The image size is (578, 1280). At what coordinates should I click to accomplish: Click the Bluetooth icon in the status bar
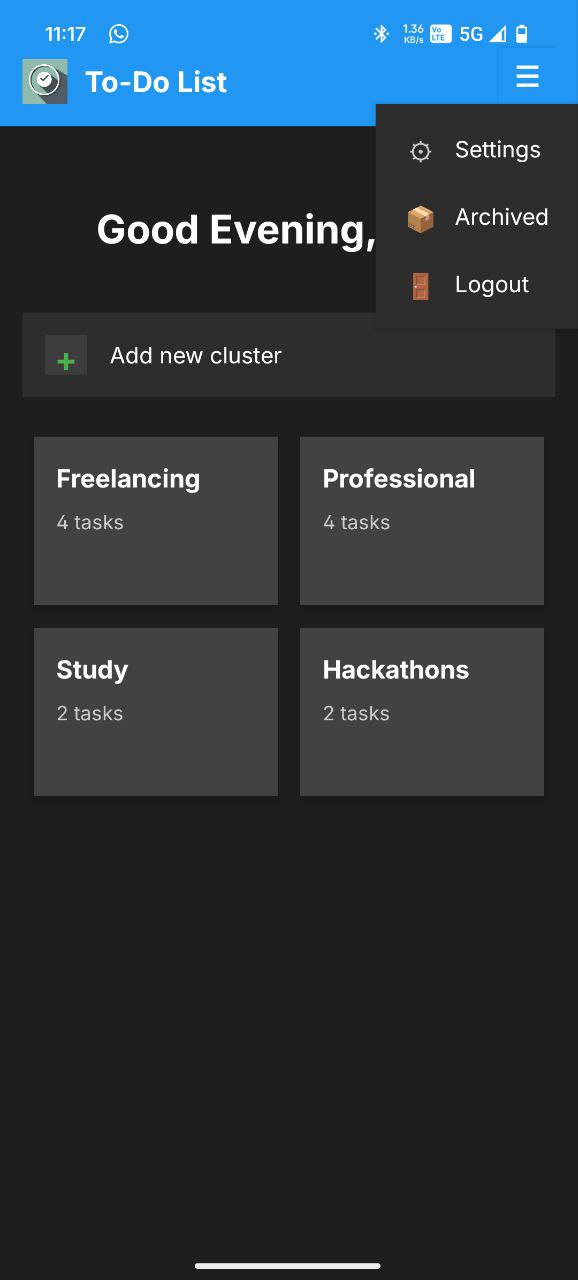coord(380,33)
